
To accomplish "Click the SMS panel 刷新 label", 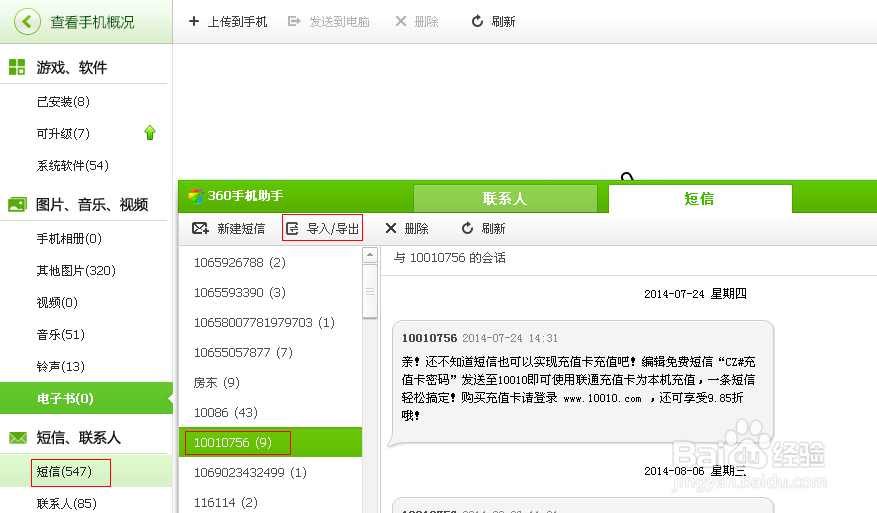I will click(x=493, y=229).
